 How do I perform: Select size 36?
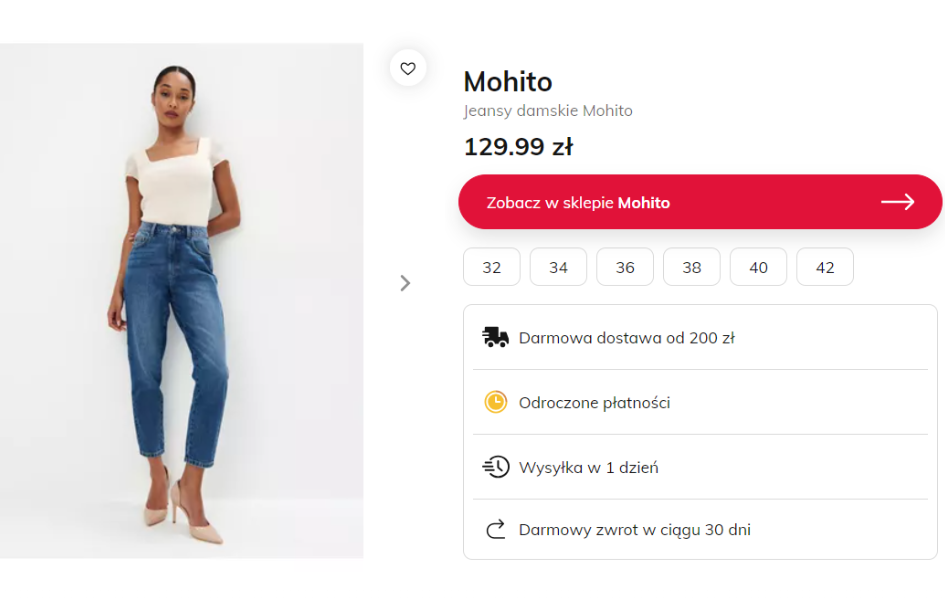[625, 267]
